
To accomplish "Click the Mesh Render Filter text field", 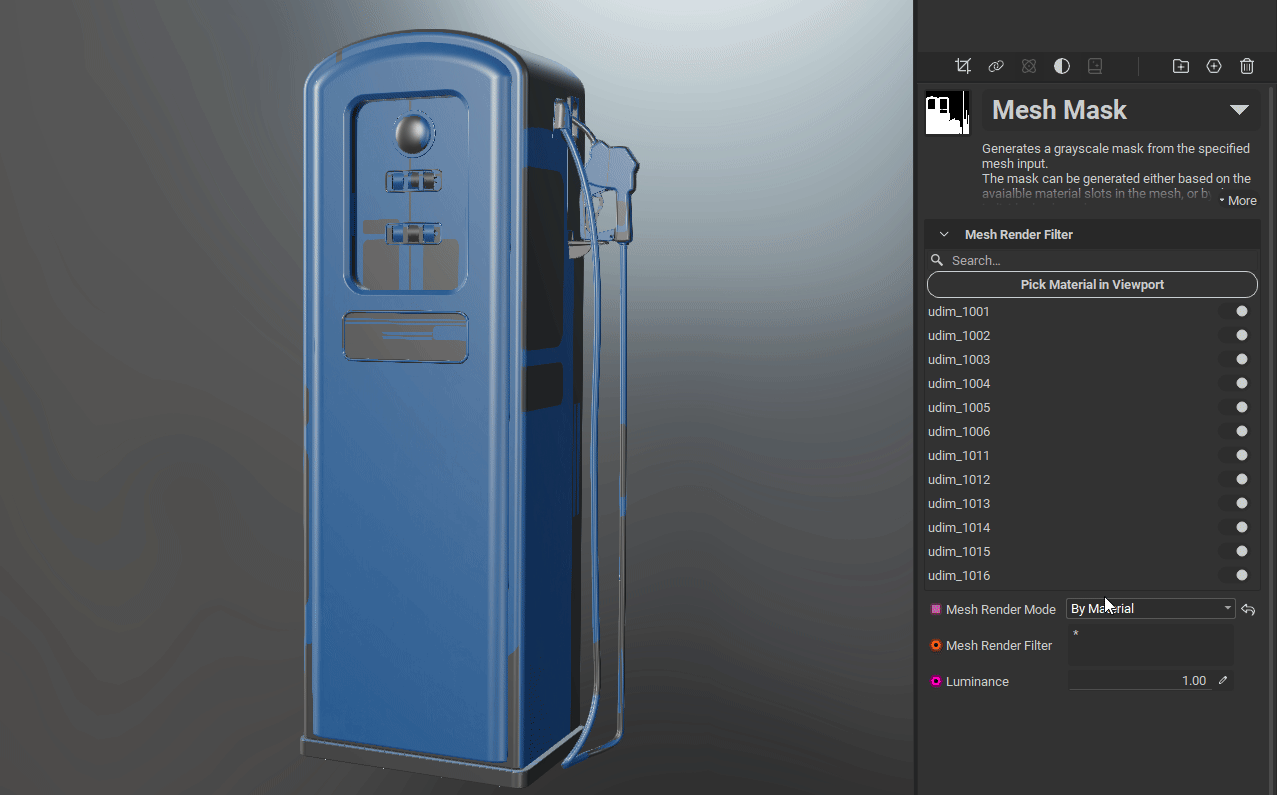I will pyautogui.click(x=1150, y=645).
